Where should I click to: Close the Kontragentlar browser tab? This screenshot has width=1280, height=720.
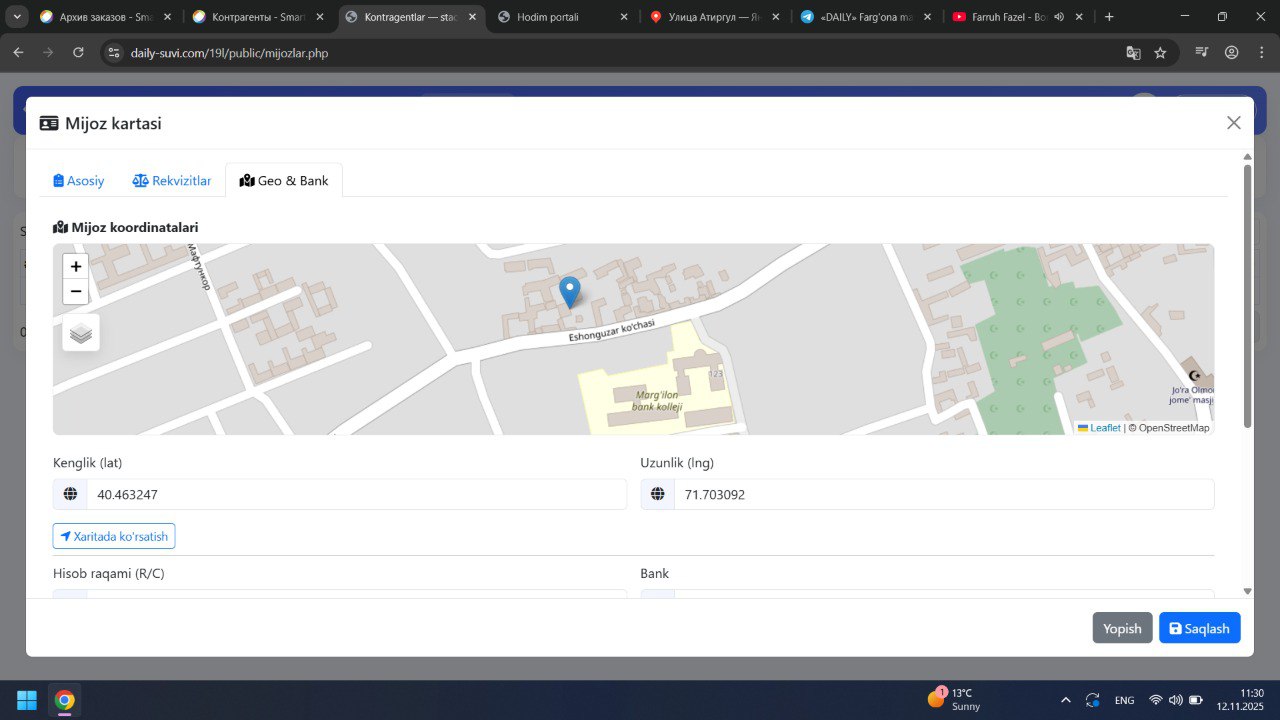click(x=472, y=17)
